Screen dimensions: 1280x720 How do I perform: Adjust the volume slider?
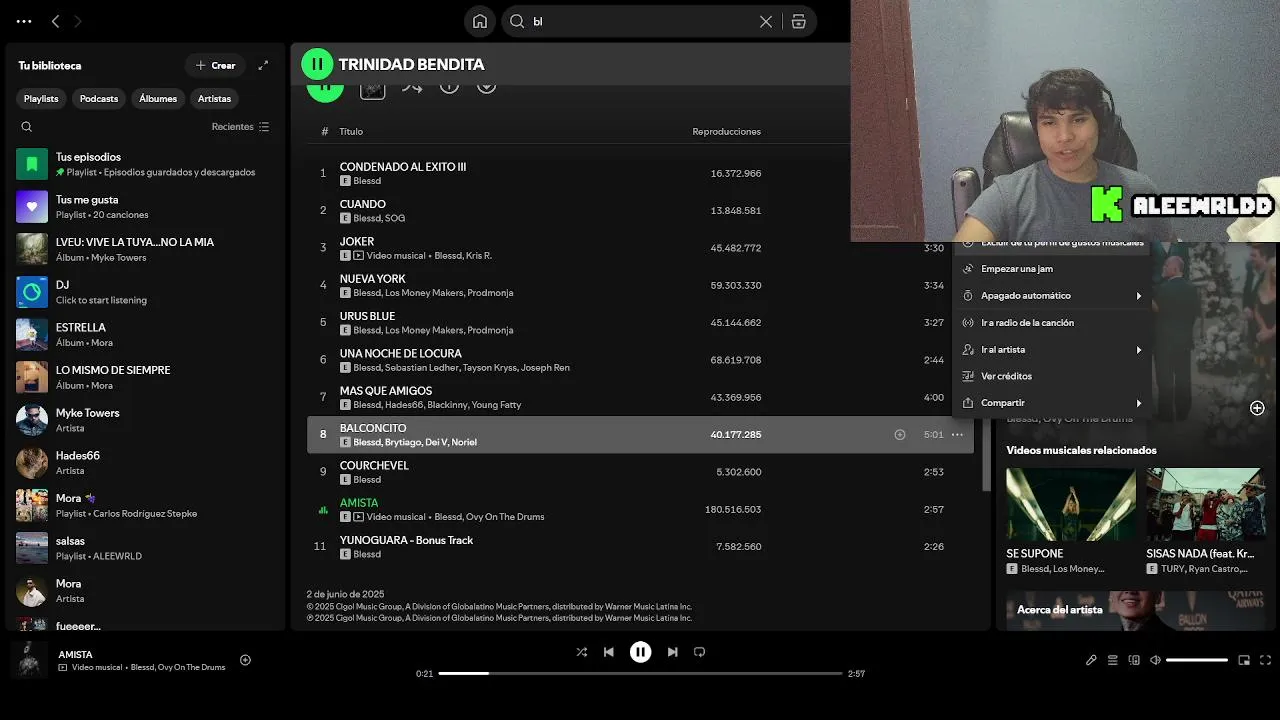[x=1197, y=660]
